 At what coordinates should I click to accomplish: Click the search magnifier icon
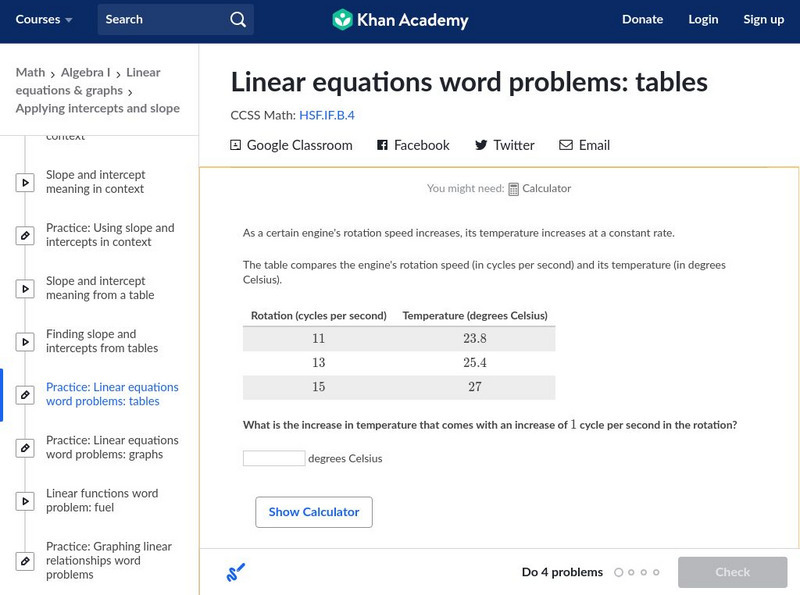[x=237, y=19]
